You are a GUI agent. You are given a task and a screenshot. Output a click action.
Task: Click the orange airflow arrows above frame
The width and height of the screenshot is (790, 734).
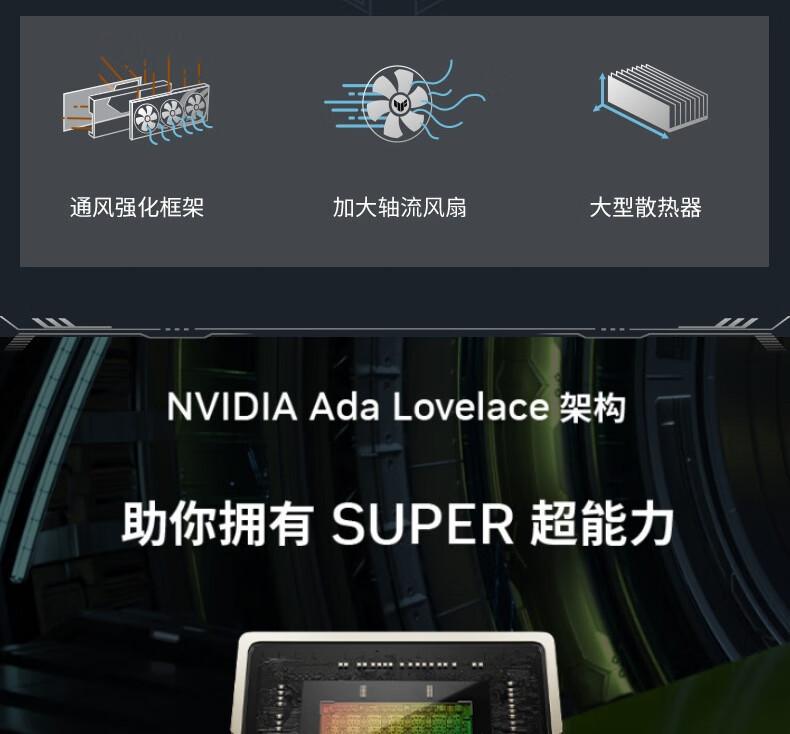click(x=151, y=75)
